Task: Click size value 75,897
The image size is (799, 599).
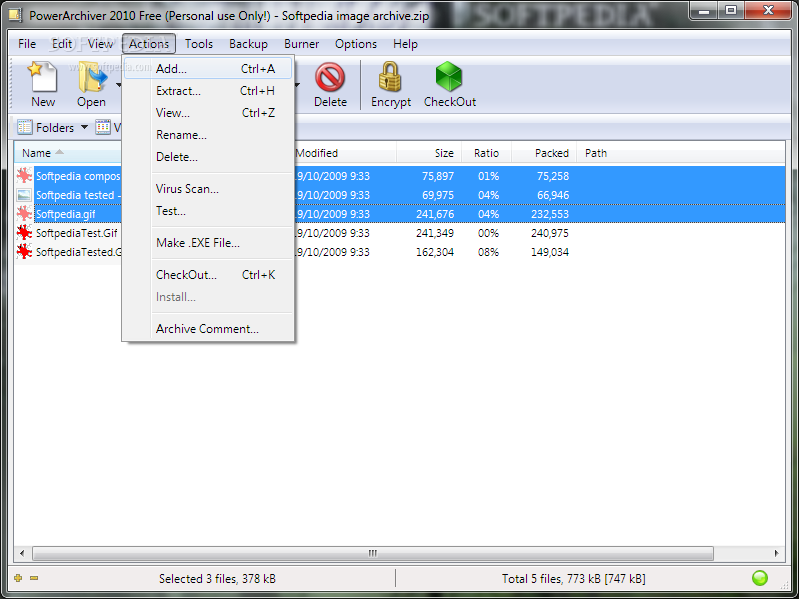Action: [x=438, y=176]
